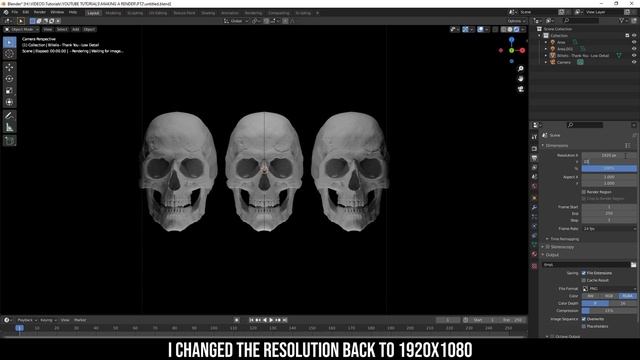Open the Tool properties tab icon

534,137
